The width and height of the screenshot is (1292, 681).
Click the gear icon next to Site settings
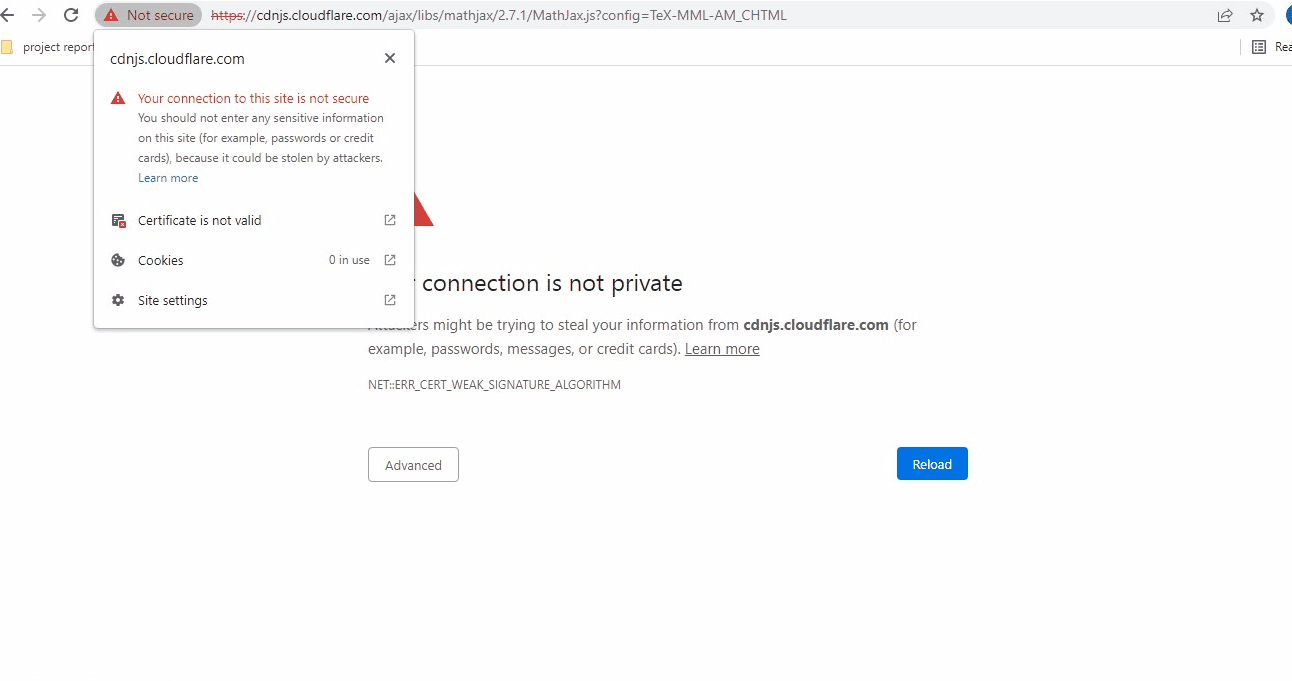[x=118, y=300]
